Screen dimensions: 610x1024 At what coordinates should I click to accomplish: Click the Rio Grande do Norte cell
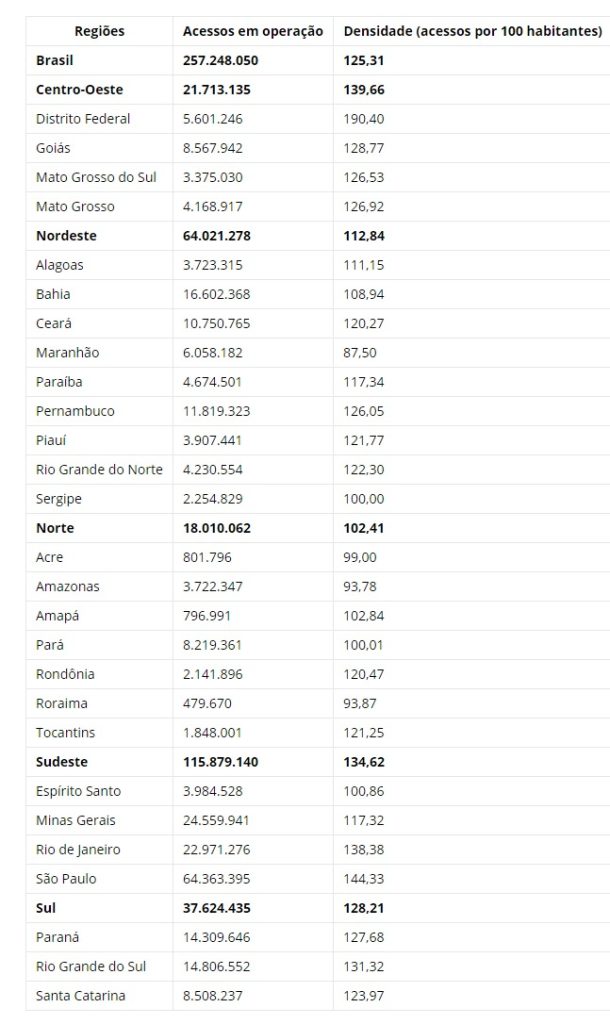pos(99,469)
